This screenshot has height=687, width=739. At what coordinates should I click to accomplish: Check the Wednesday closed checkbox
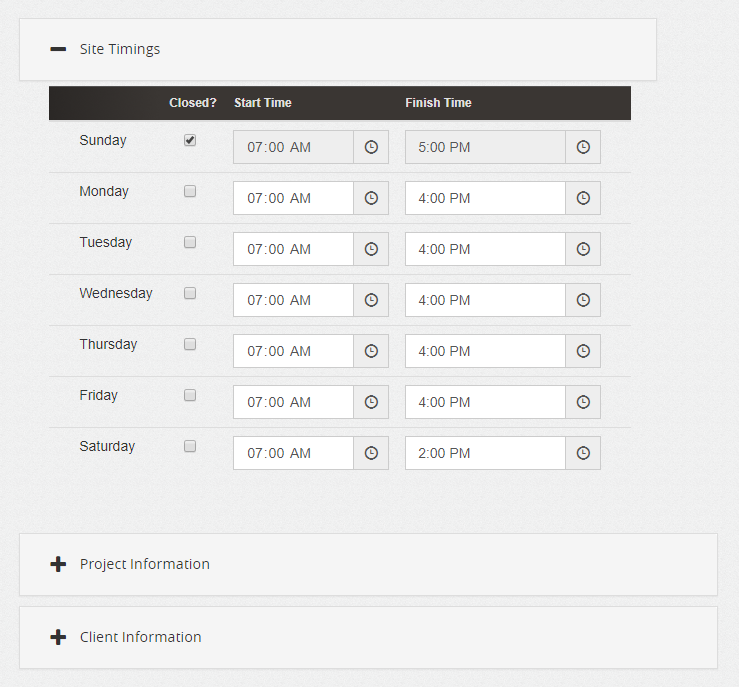190,294
